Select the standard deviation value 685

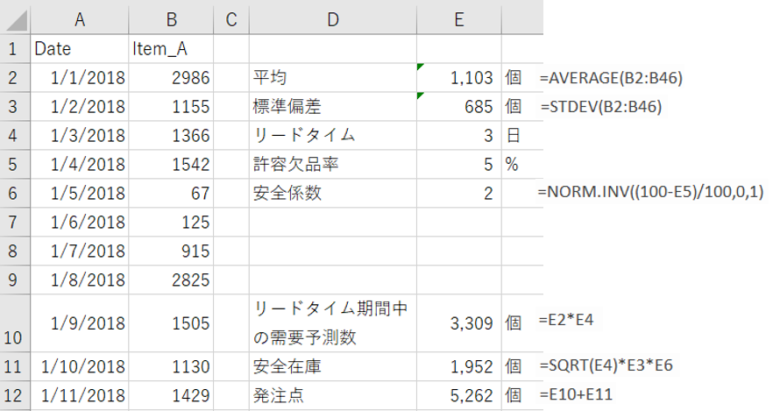(x=459, y=106)
